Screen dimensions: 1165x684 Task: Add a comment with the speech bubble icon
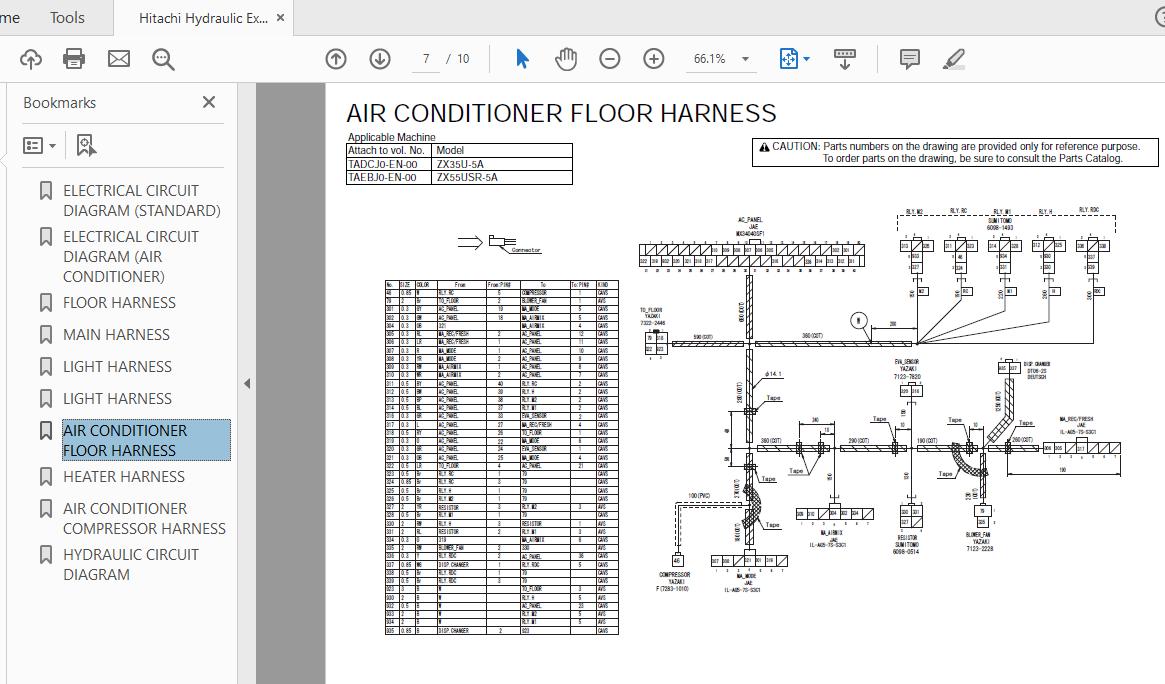[x=909, y=59]
